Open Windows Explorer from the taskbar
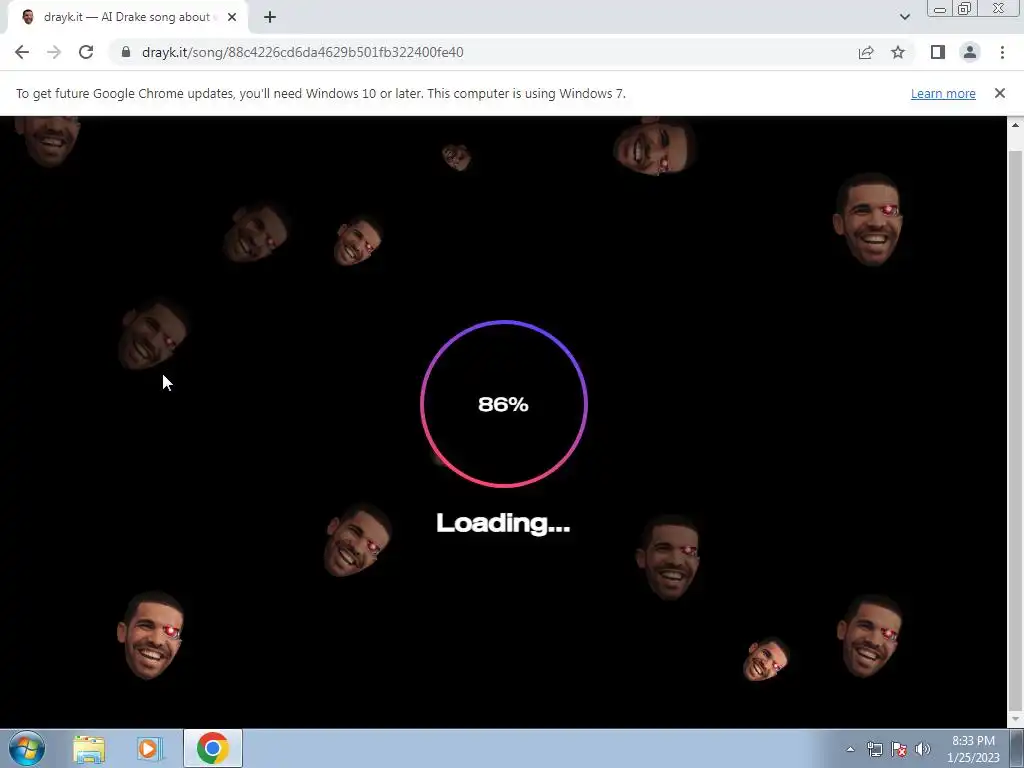The width and height of the screenshot is (1024, 768). (89, 749)
